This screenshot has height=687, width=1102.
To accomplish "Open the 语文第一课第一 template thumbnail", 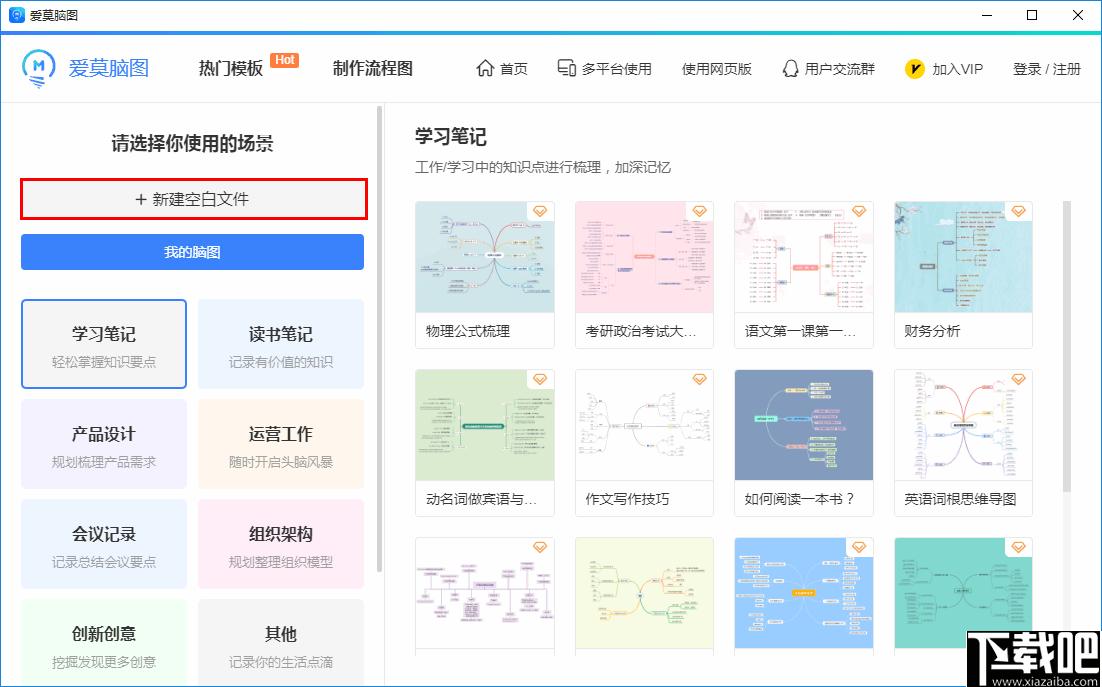I will (x=804, y=257).
